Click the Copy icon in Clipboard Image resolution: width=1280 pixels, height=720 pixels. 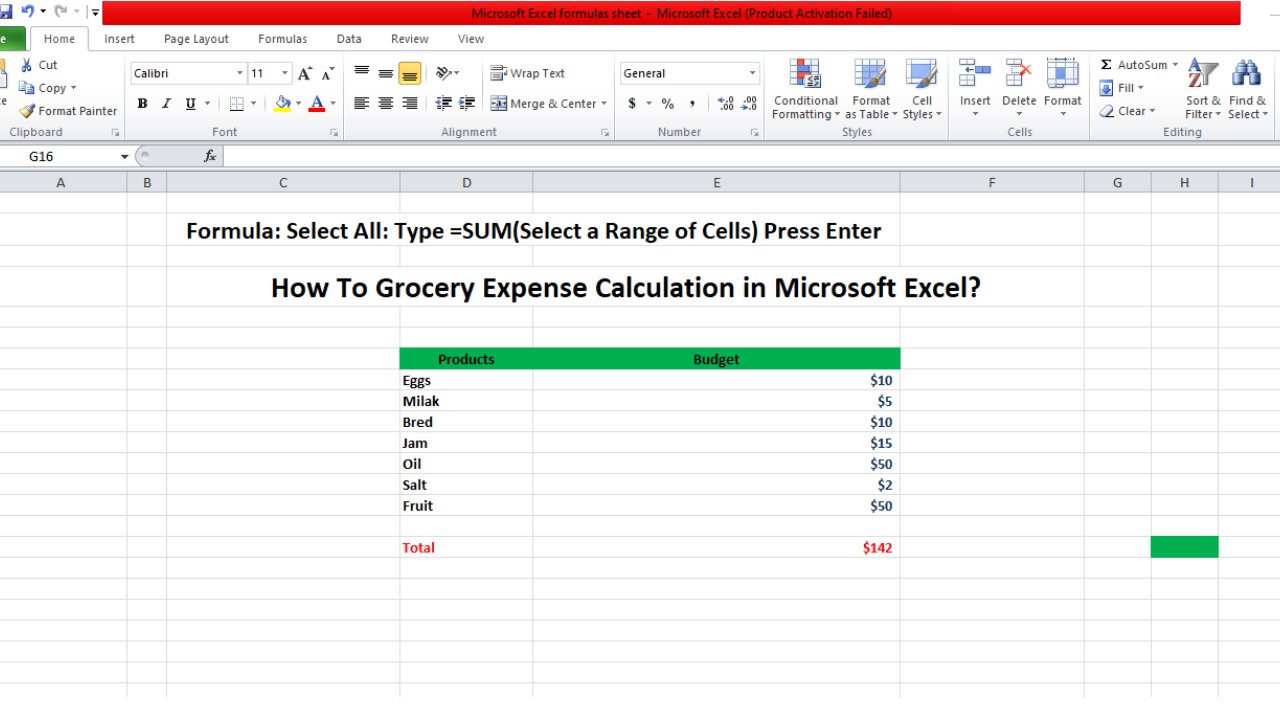(x=27, y=88)
